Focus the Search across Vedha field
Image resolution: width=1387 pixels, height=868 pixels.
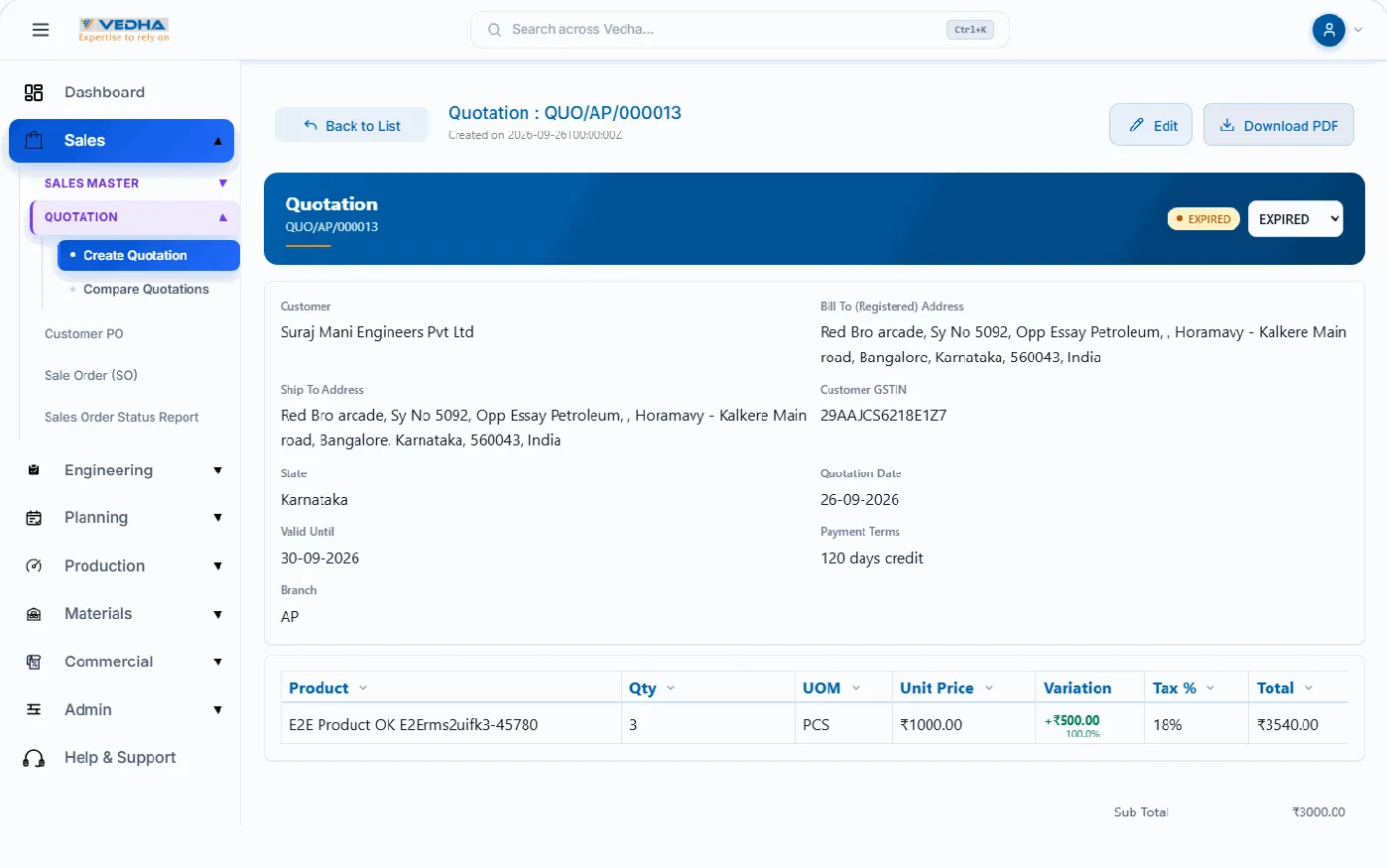coord(739,30)
